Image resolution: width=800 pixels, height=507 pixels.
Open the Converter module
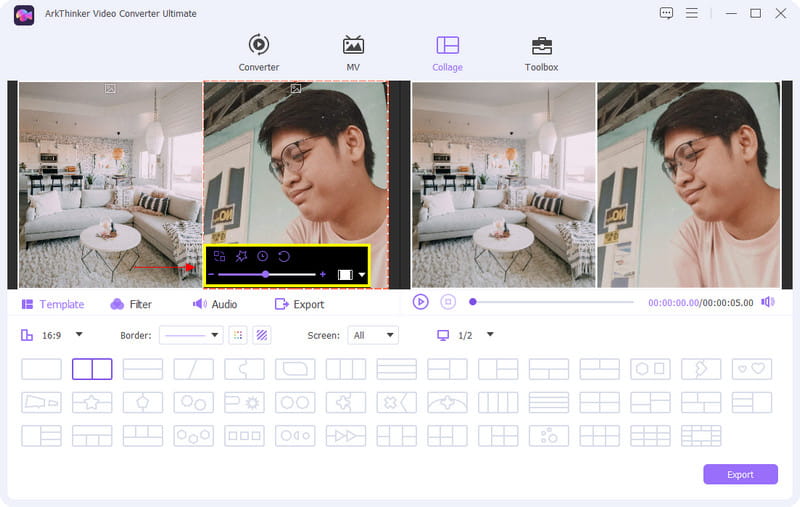pyautogui.click(x=259, y=53)
